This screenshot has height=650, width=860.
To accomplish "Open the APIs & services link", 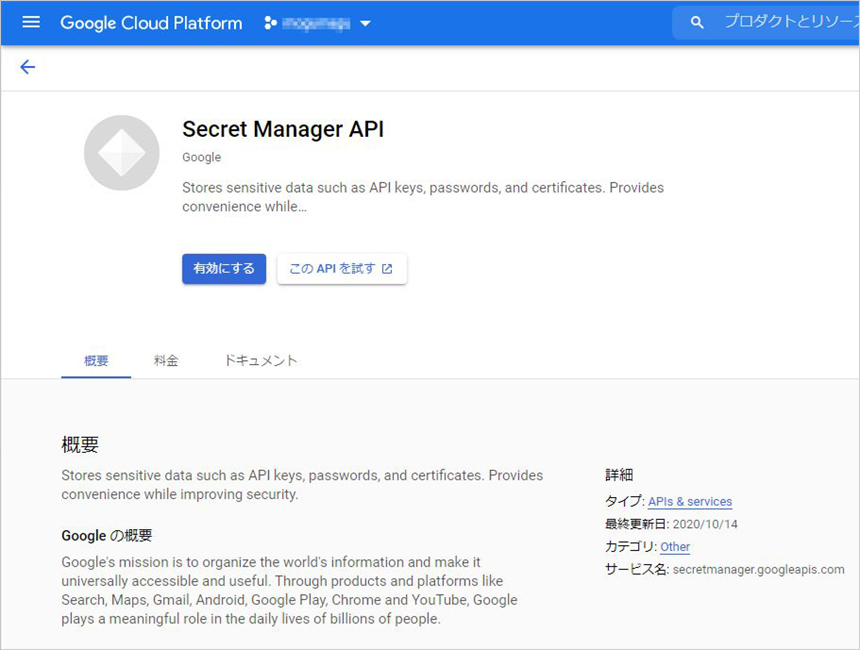I will coord(690,501).
